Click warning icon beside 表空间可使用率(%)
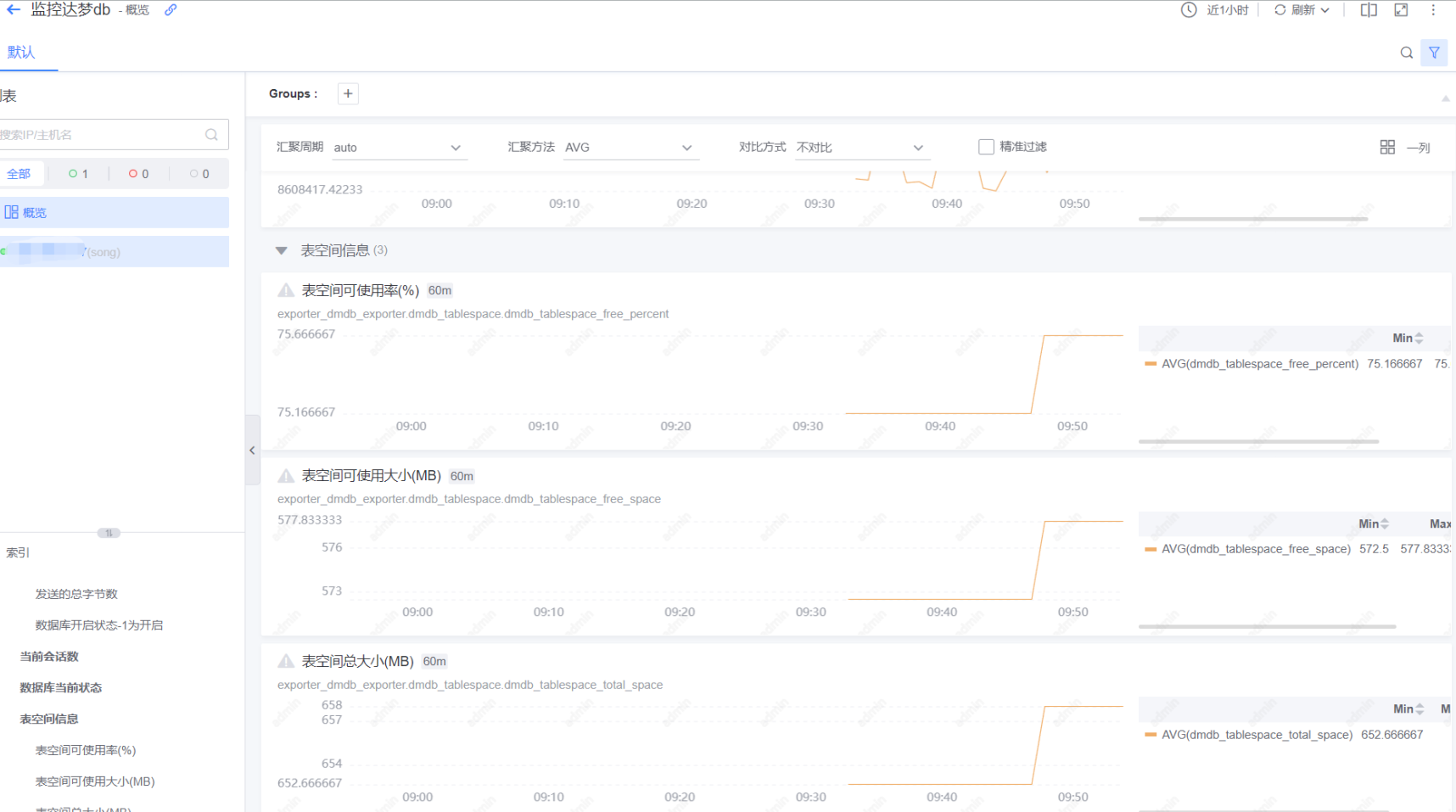The width and height of the screenshot is (1456, 812). tap(286, 290)
